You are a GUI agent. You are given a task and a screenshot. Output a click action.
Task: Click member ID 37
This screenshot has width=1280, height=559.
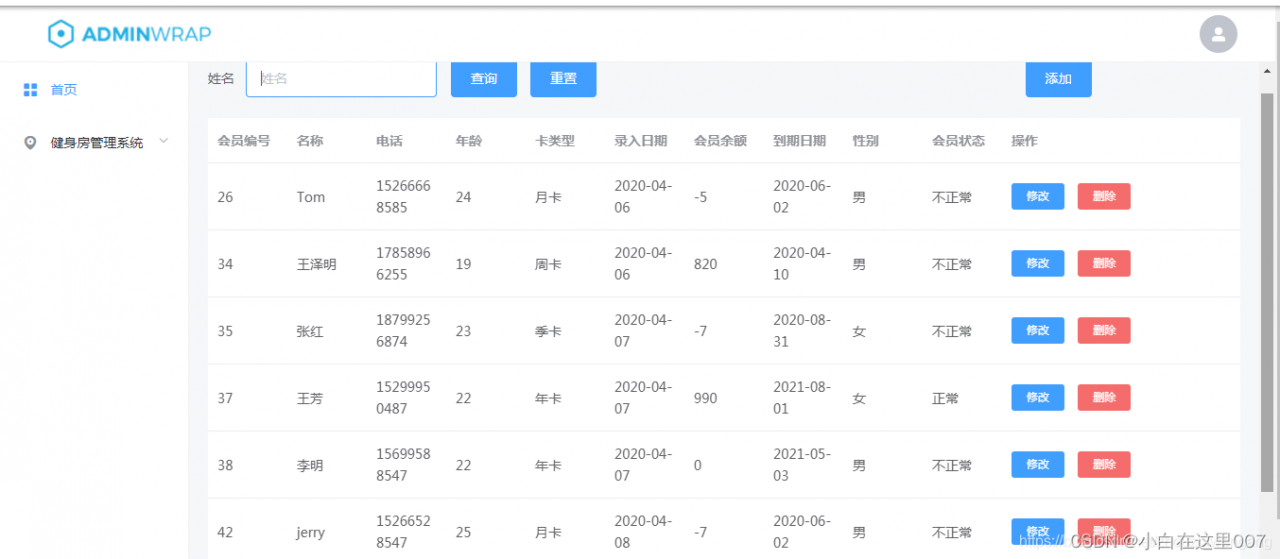click(x=225, y=398)
